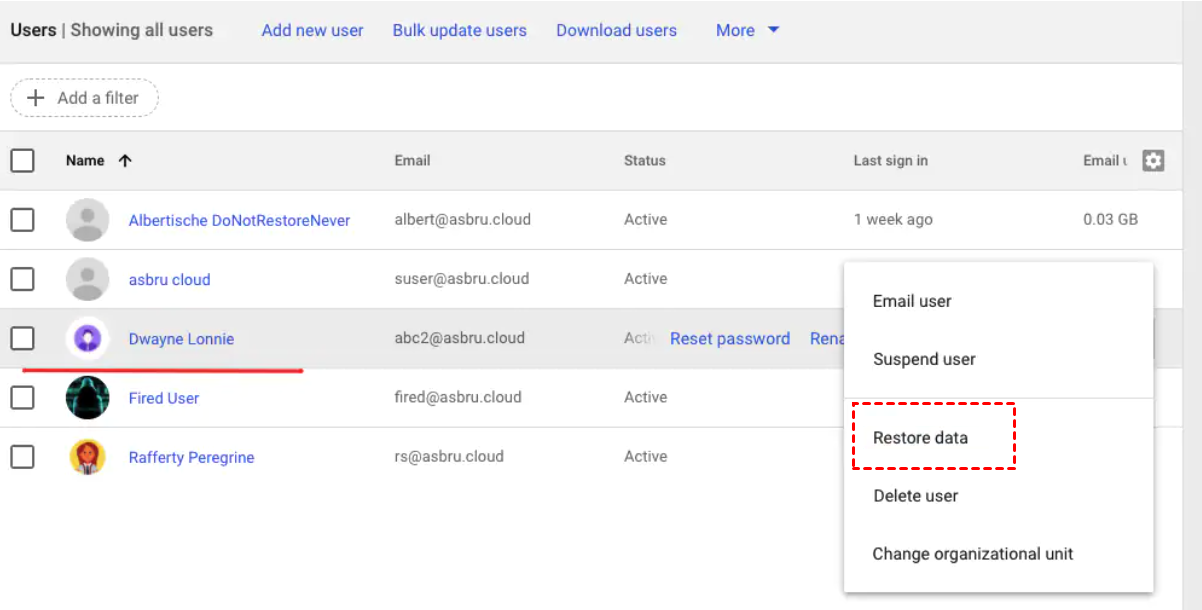The width and height of the screenshot is (1202, 610).
Task: Click asbru cloud's gray avatar icon
Action: point(88,279)
